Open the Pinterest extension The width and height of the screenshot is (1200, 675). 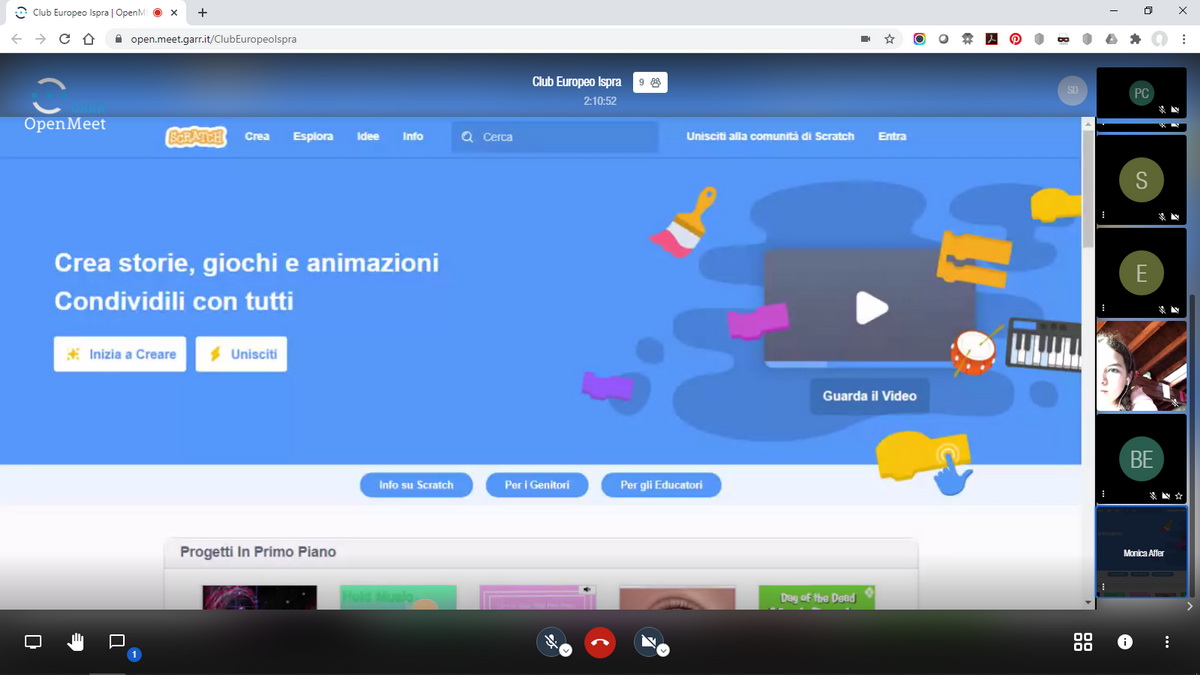[x=1015, y=39]
